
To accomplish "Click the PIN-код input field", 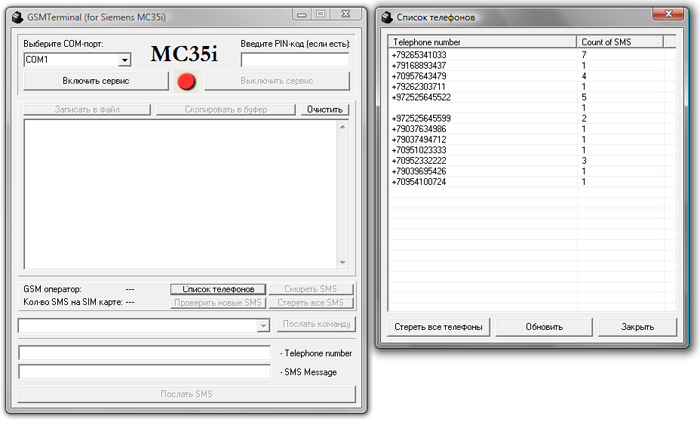I will 295,59.
